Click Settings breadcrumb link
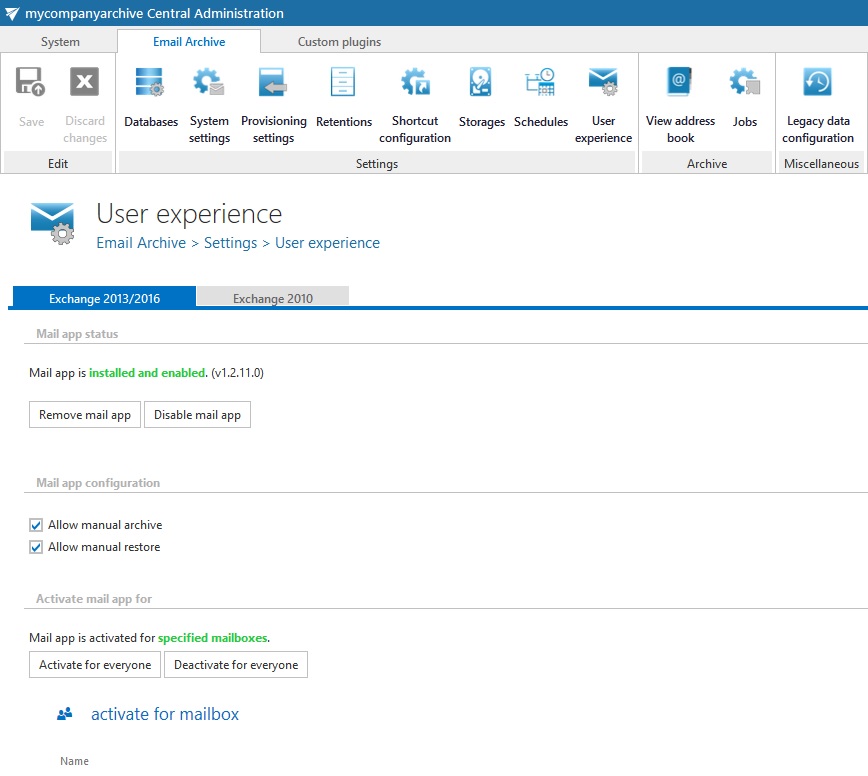The image size is (868, 776). [x=230, y=243]
